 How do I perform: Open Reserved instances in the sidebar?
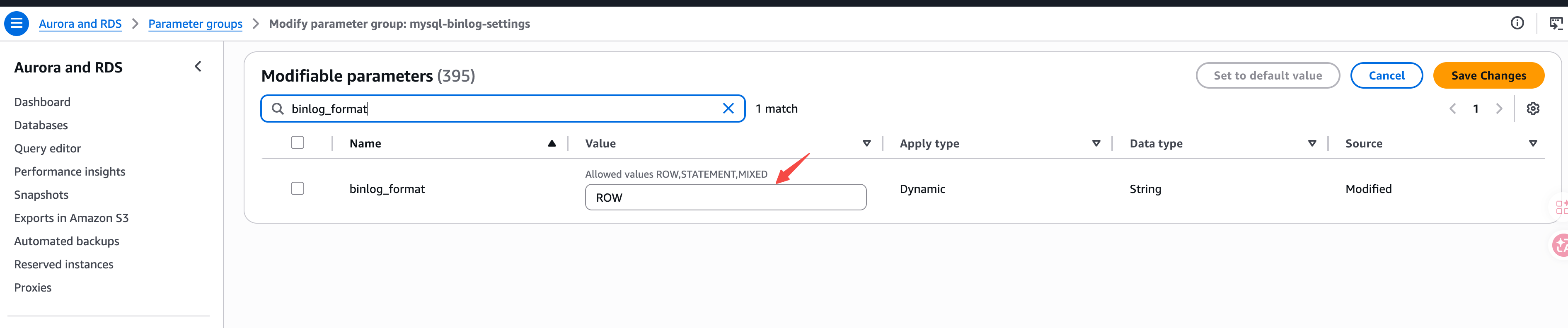(x=63, y=264)
